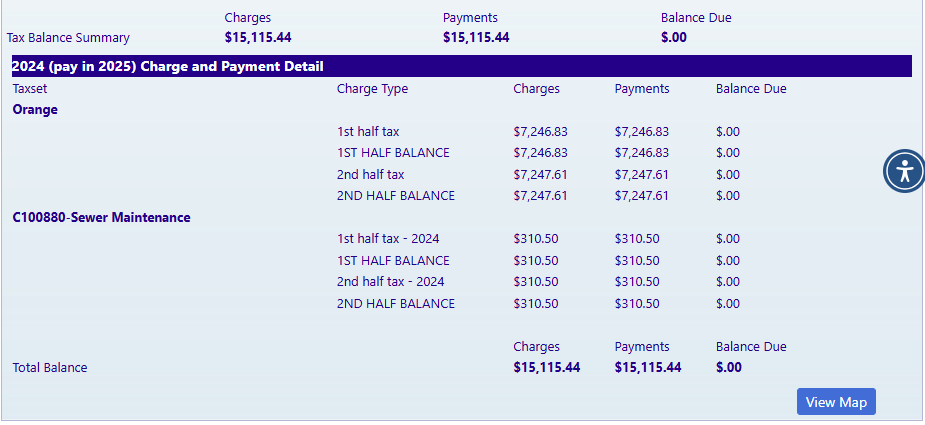Screen dimensions: 925x425
Task: Select Orange's 2nd half tax row label
Action: [370, 175]
